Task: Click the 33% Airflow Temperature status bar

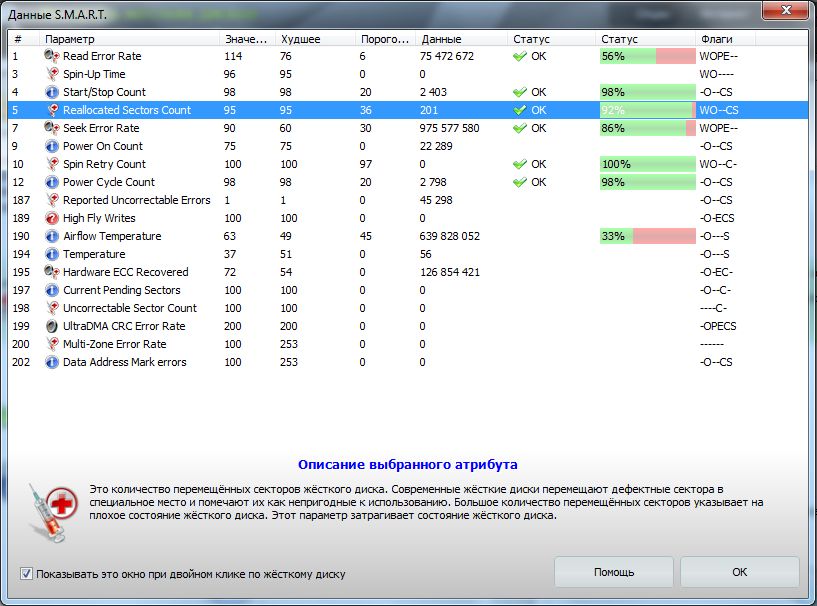Action: point(648,236)
